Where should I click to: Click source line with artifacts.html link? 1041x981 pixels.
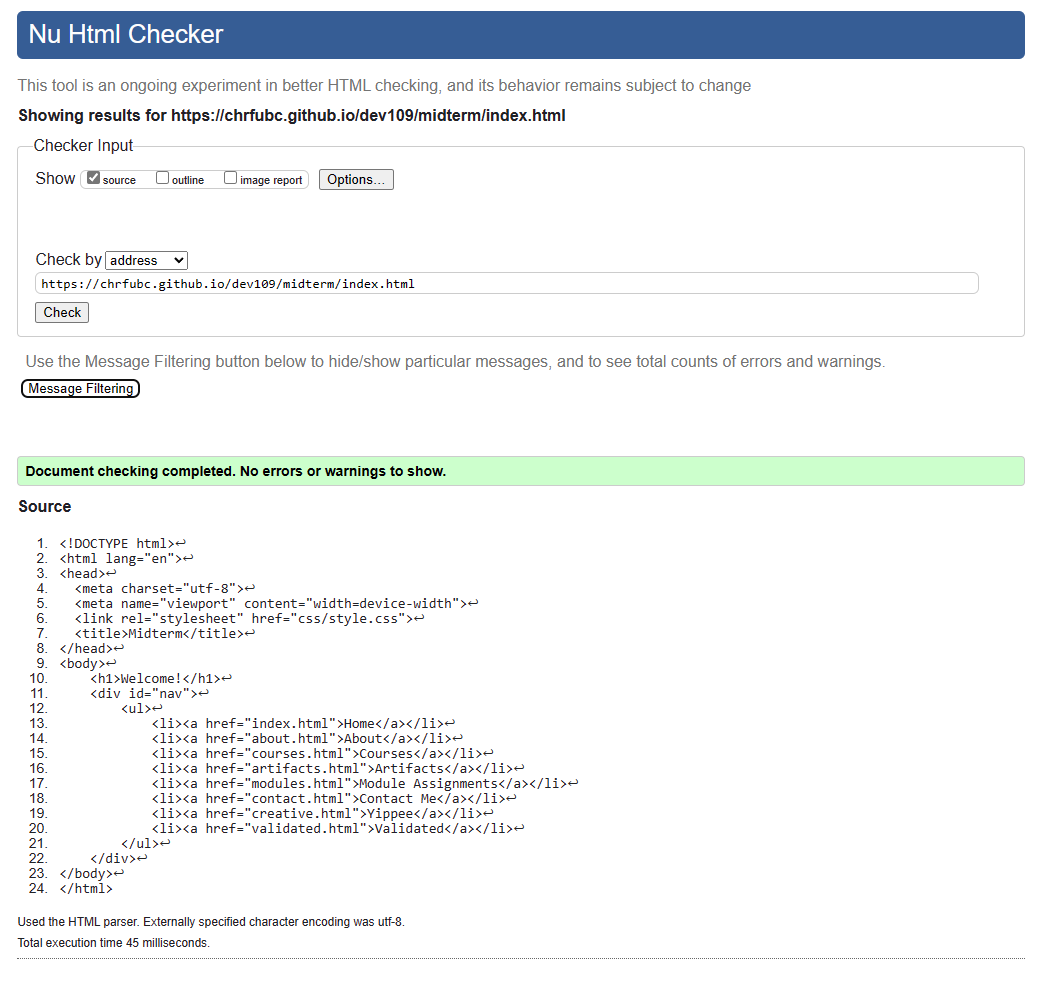tap(338, 769)
